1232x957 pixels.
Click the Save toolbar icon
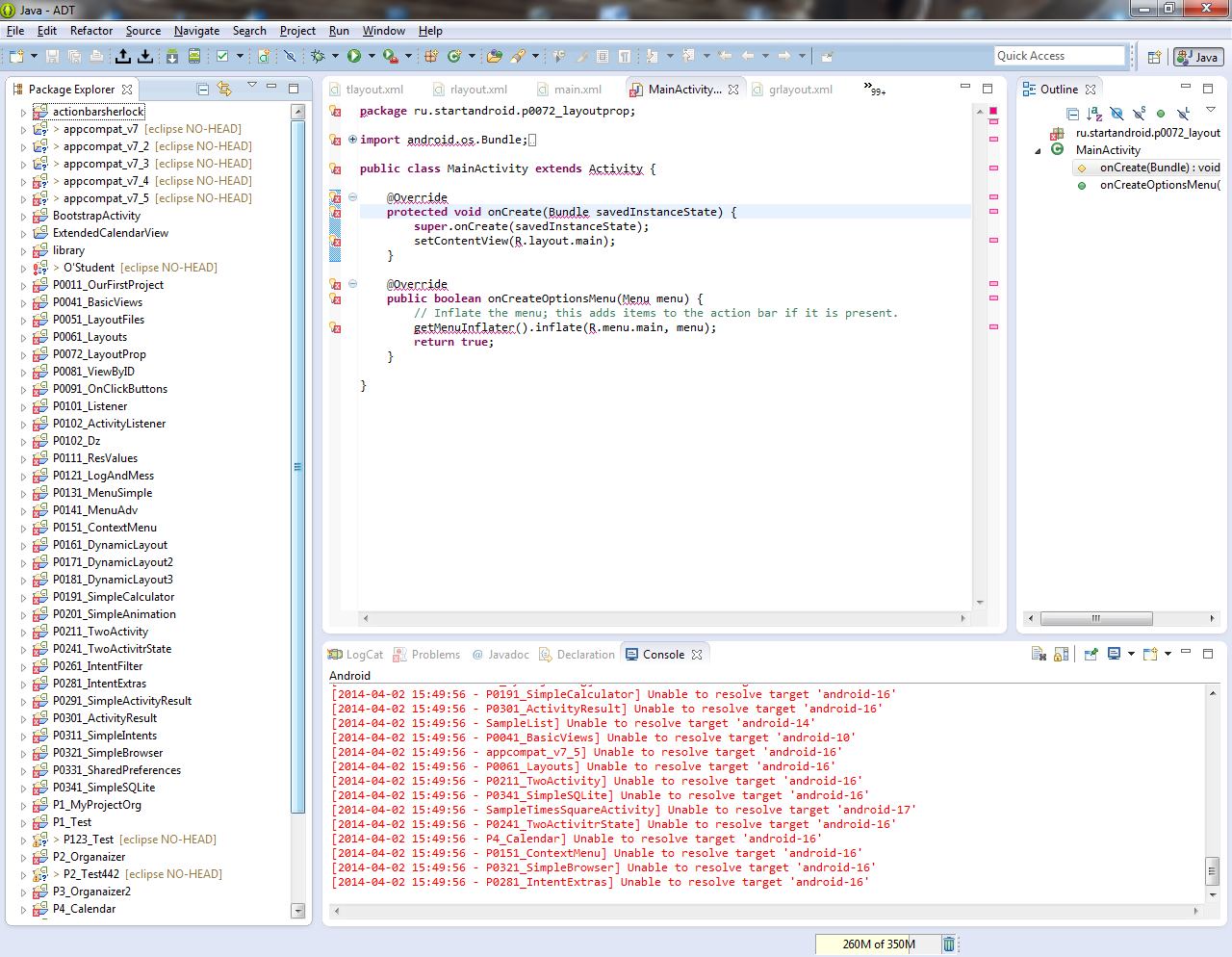coord(53,56)
